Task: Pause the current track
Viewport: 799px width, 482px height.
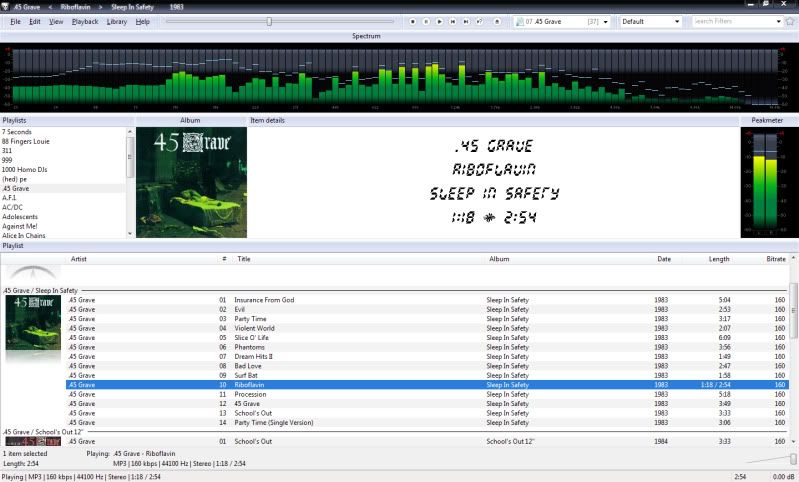Action: coord(426,21)
